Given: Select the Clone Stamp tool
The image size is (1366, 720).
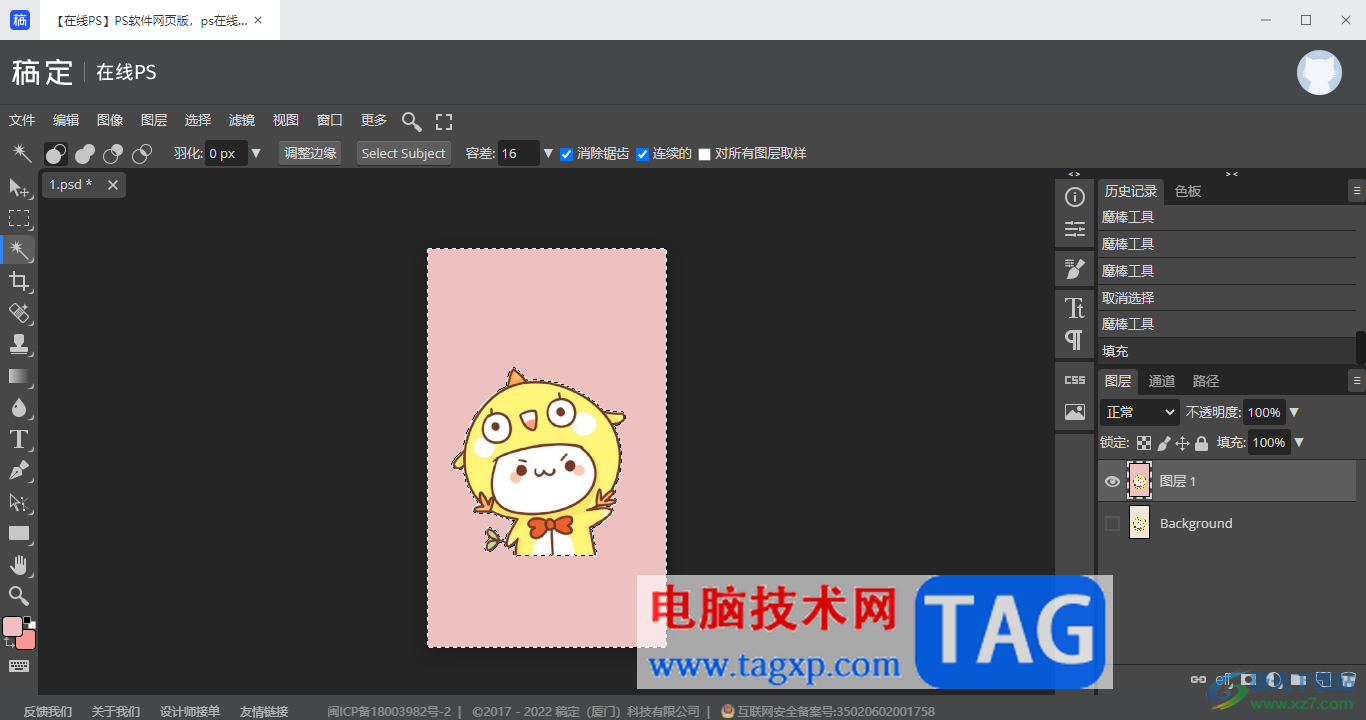Looking at the screenshot, I should pos(18,344).
